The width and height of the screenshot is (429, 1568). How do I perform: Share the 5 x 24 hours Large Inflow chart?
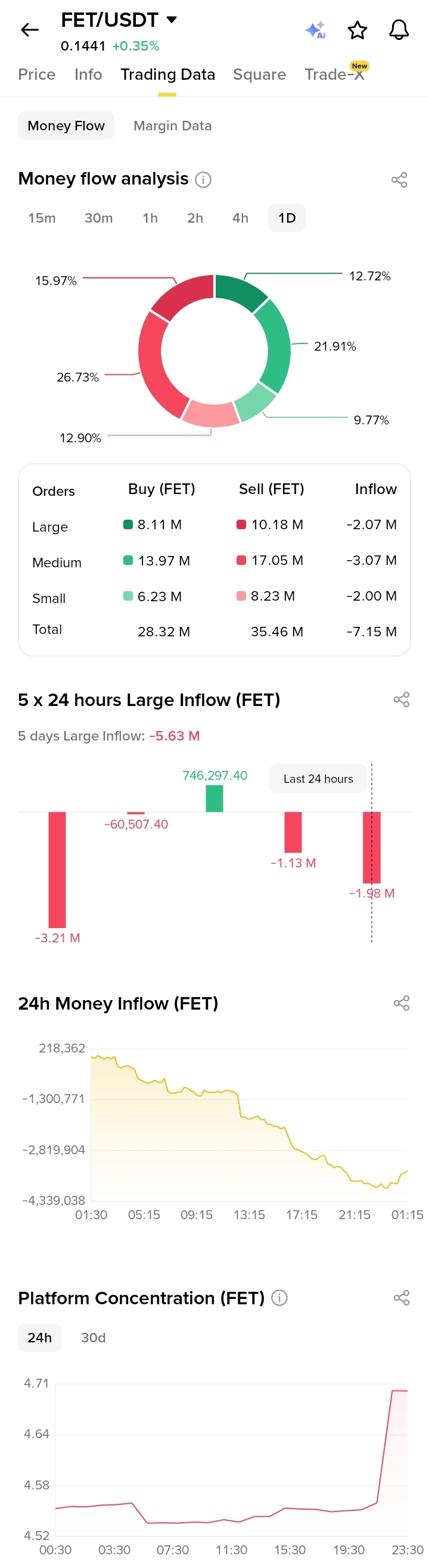401,699
